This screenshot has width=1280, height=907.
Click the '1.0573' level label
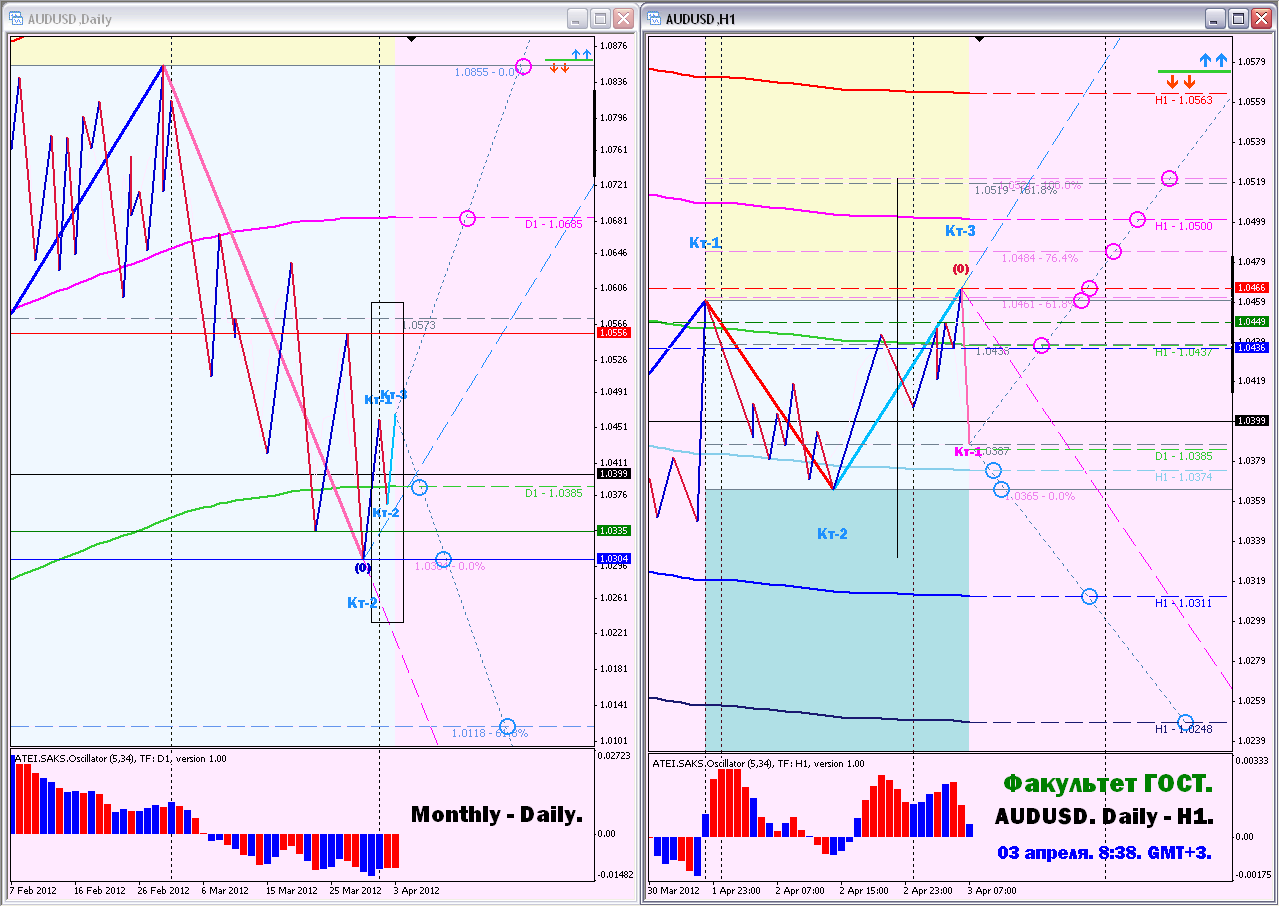420,325
